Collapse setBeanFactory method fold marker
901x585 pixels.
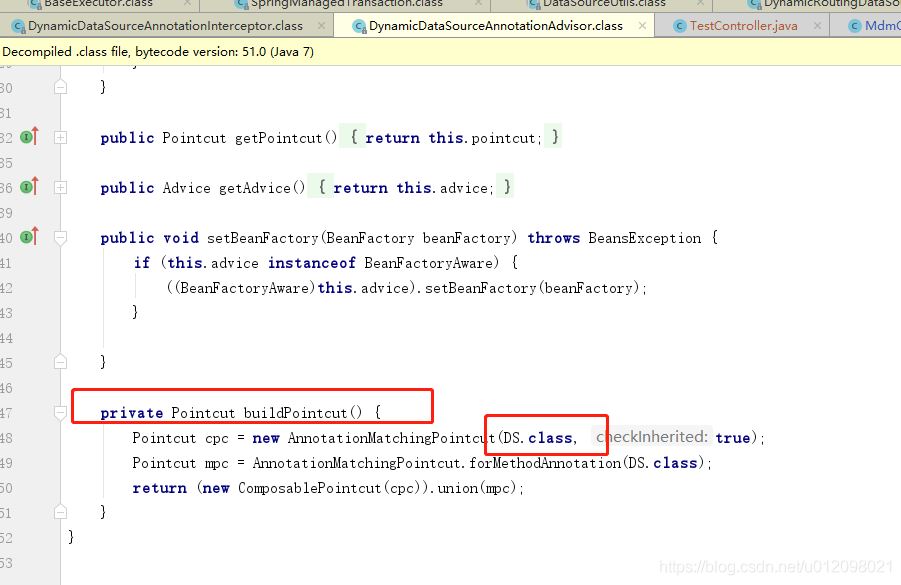(60, 237)
